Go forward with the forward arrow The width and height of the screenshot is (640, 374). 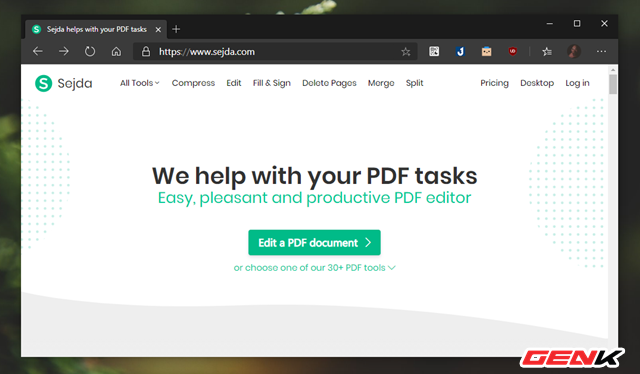[x=64, y=51]
